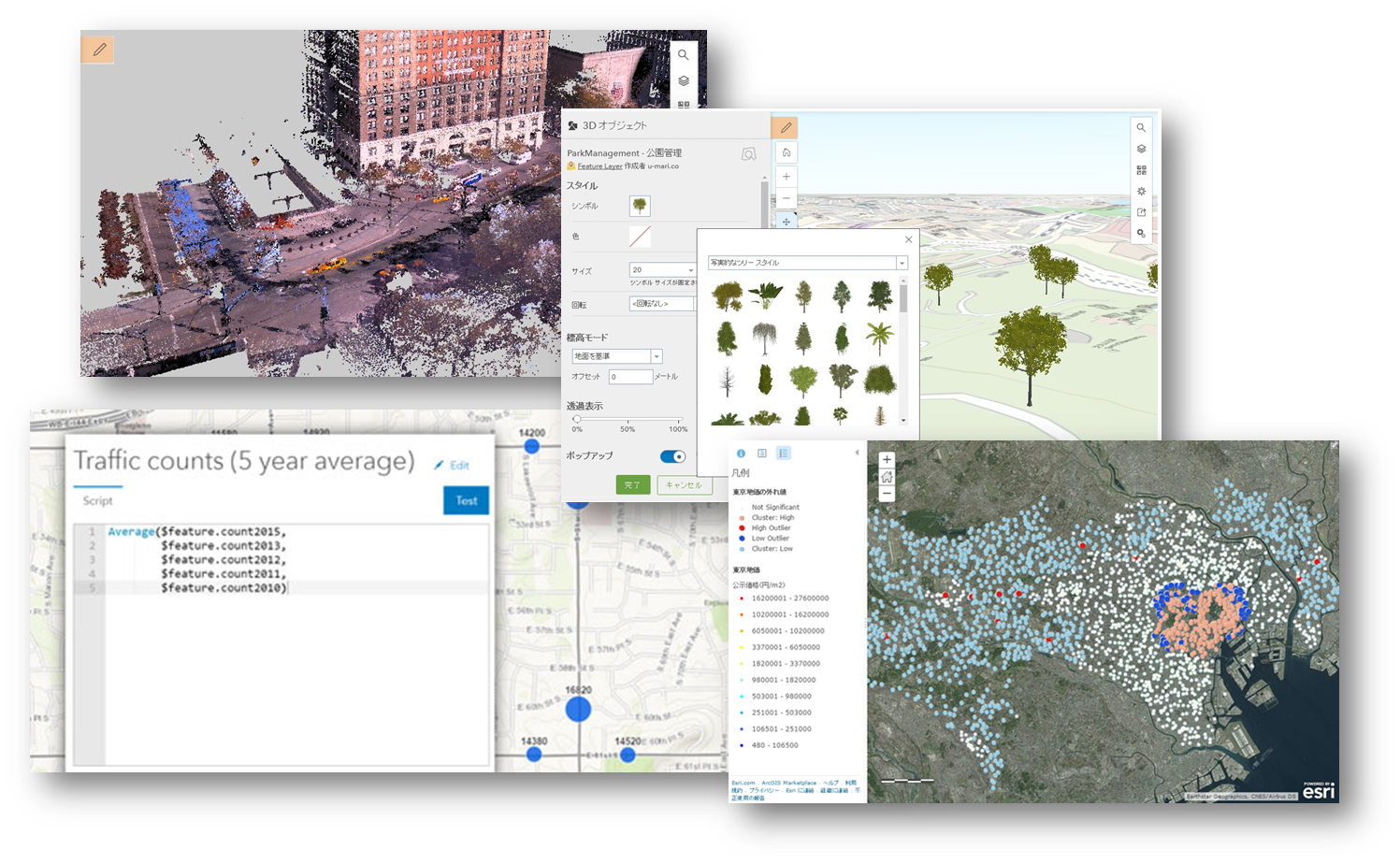
Task: Open the サイズ dropdown showing 20
Action: coord(690,269)
